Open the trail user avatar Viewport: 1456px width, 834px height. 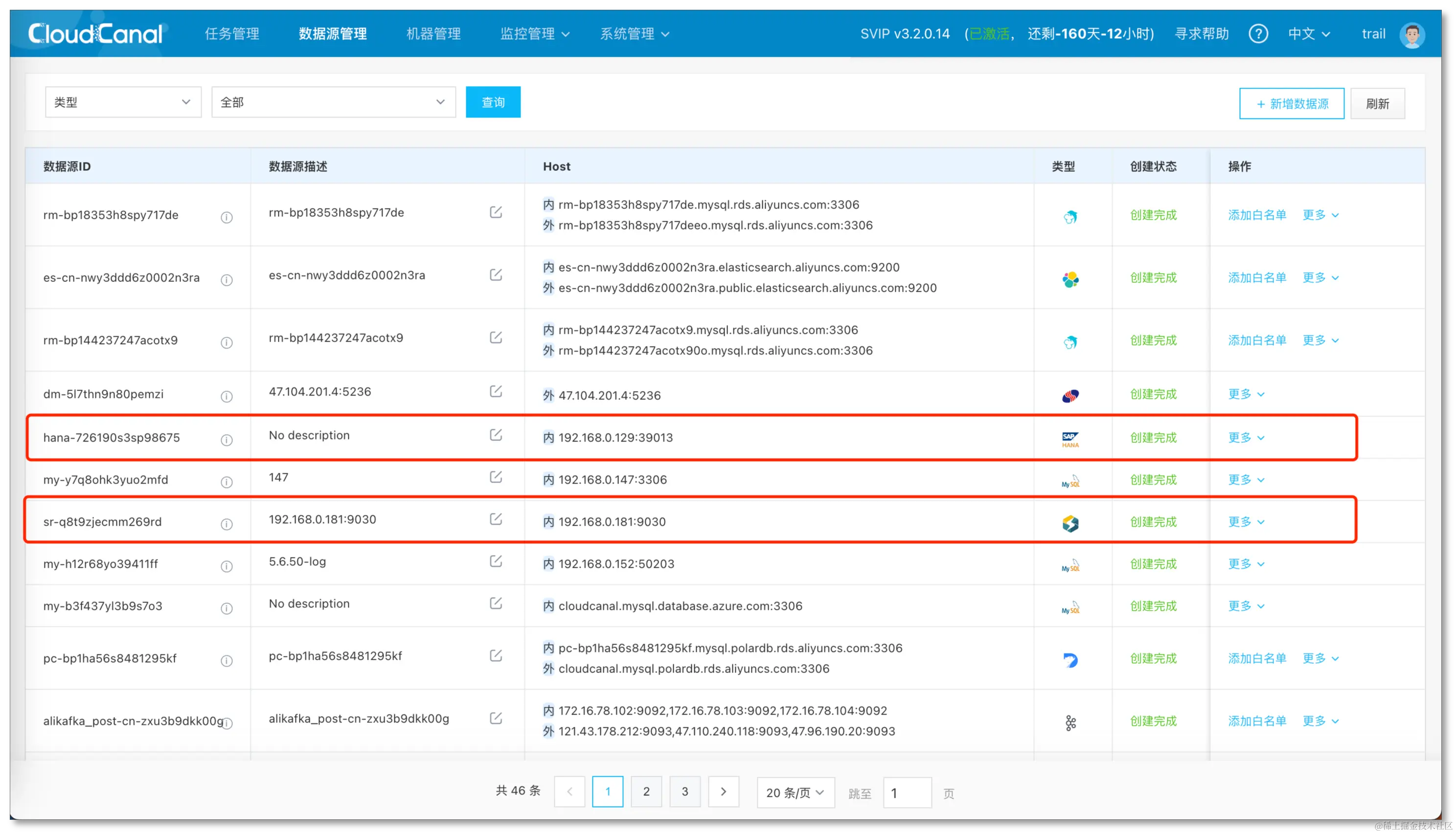click(x=1411, y=34)
